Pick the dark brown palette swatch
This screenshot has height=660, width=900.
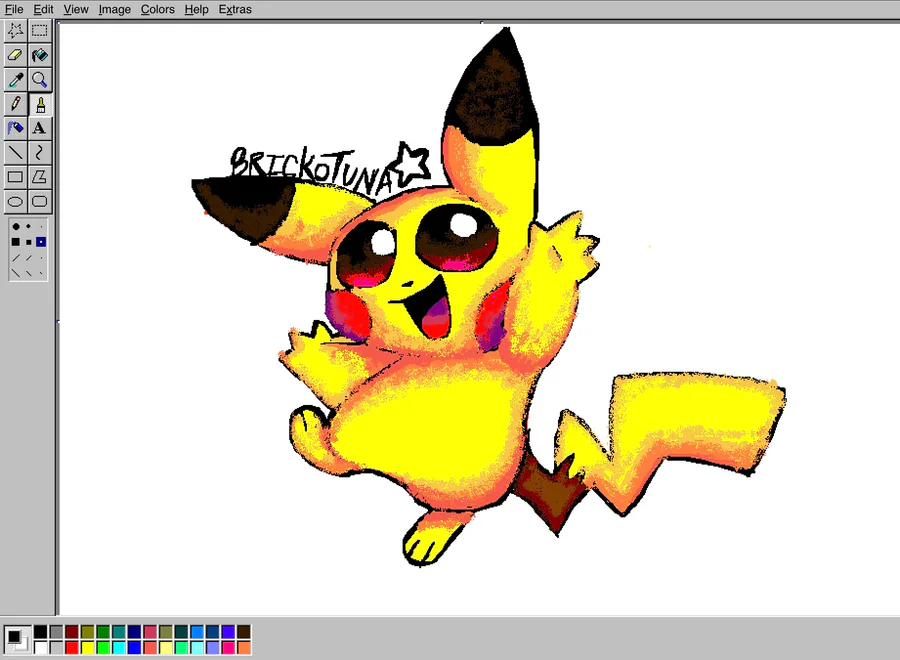(244, 632)
